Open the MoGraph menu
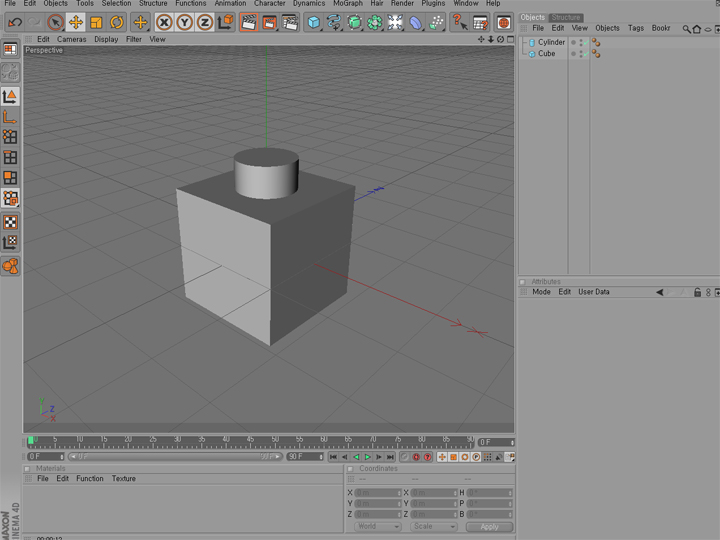Screen dimensions: 720x540 click(348, 4)
